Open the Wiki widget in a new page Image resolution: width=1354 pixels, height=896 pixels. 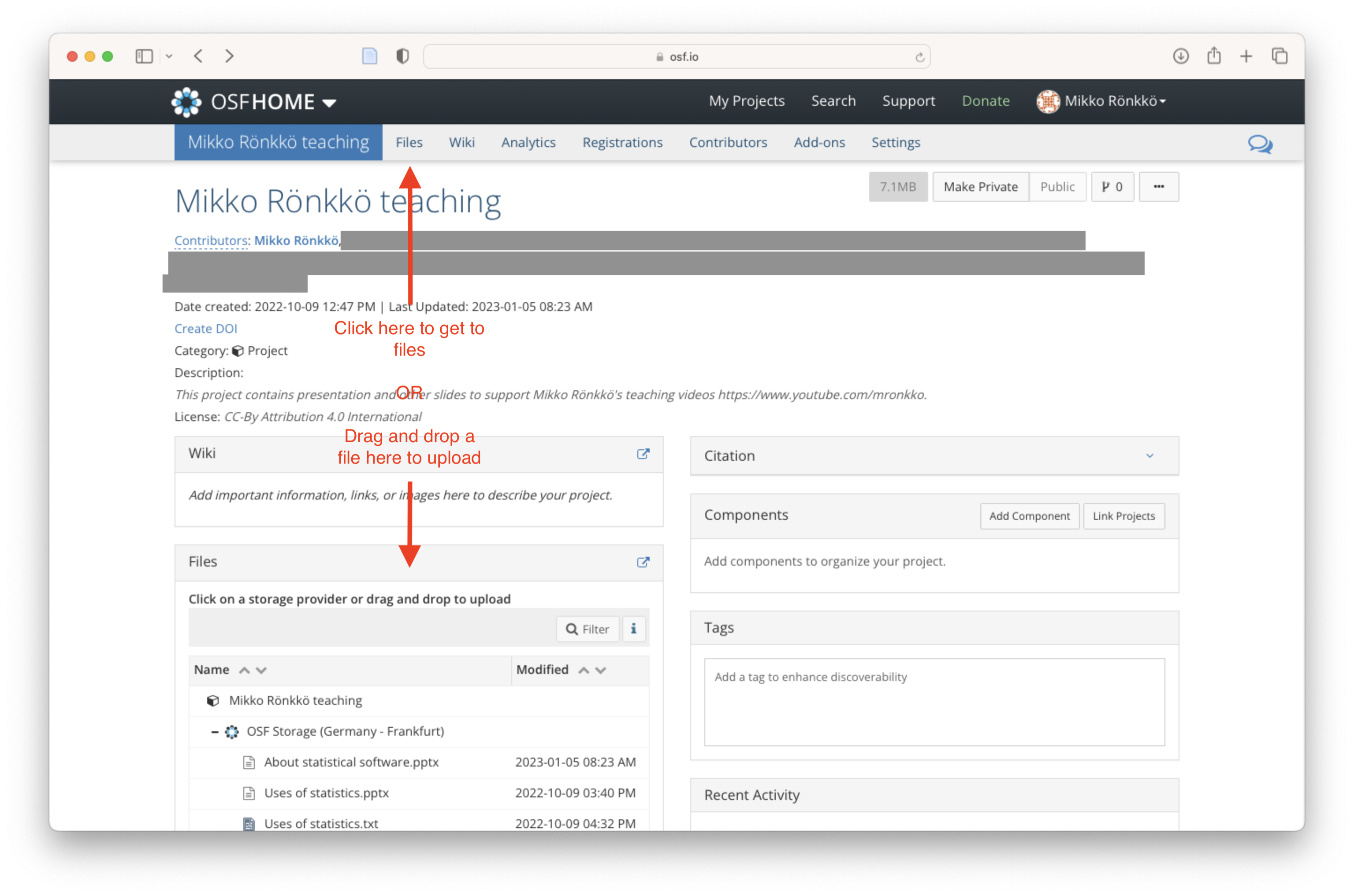643,454
